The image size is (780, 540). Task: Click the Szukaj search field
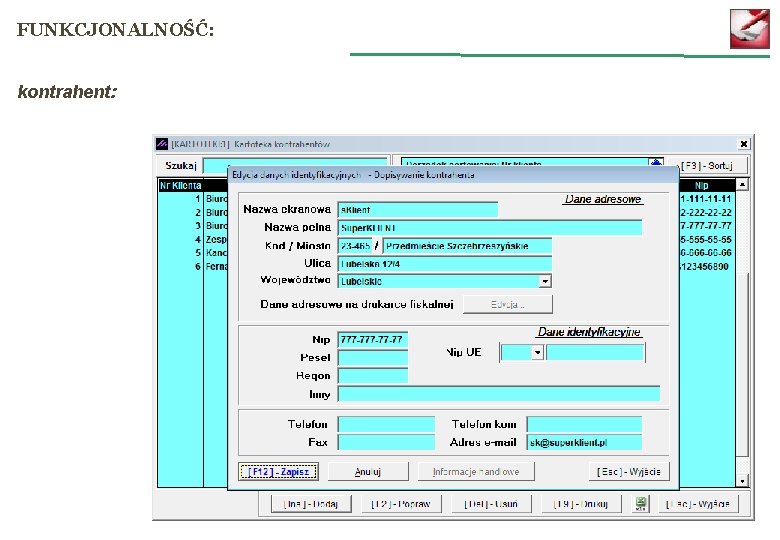tap(295, 165)
